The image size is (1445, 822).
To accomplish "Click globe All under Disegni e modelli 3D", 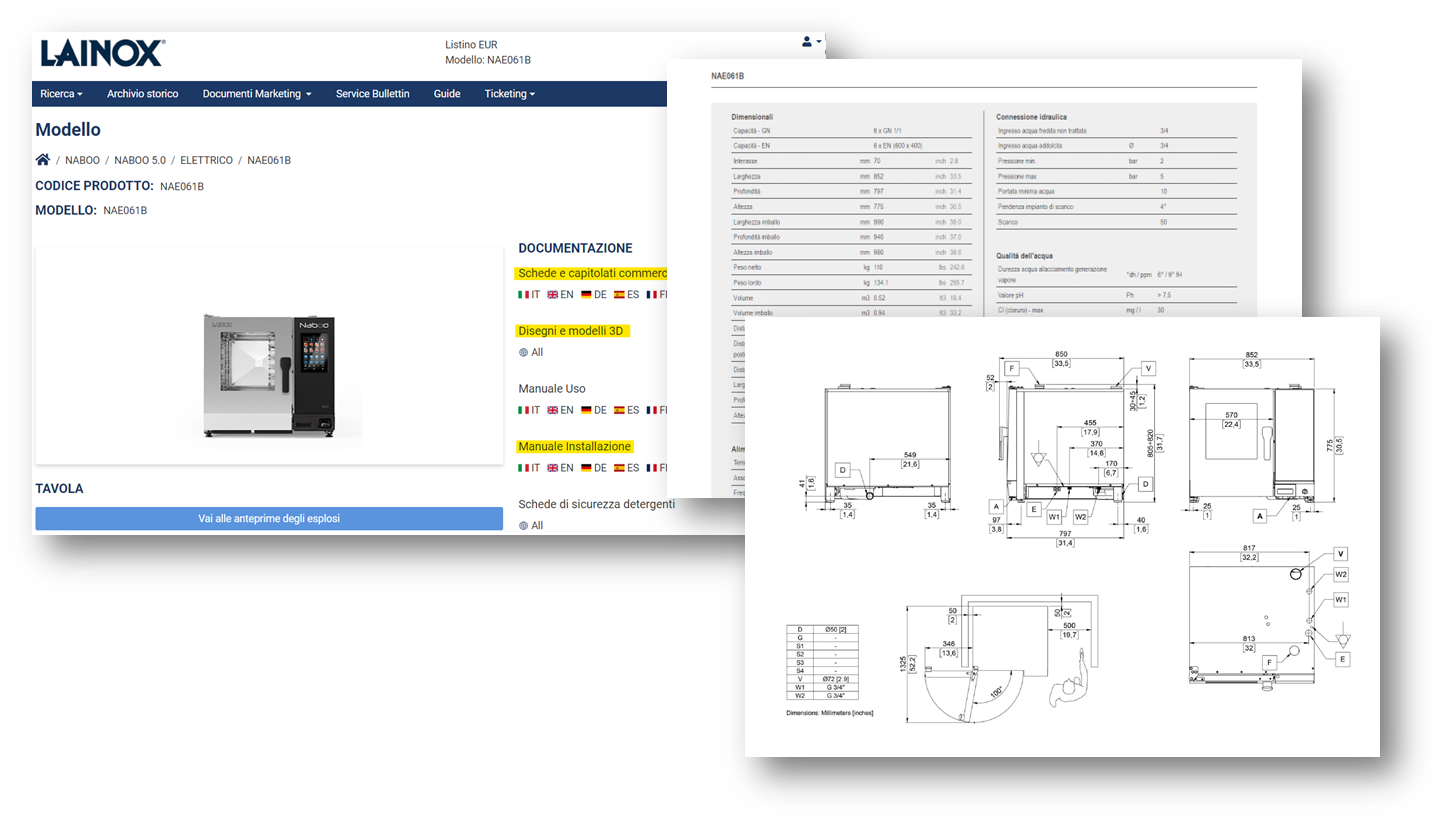I will pos(531,352).
